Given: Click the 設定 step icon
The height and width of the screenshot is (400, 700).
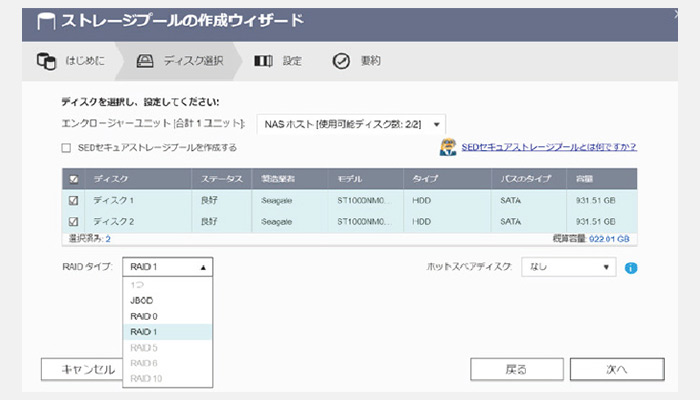Looking at the screenshot, I should point(263,61).
